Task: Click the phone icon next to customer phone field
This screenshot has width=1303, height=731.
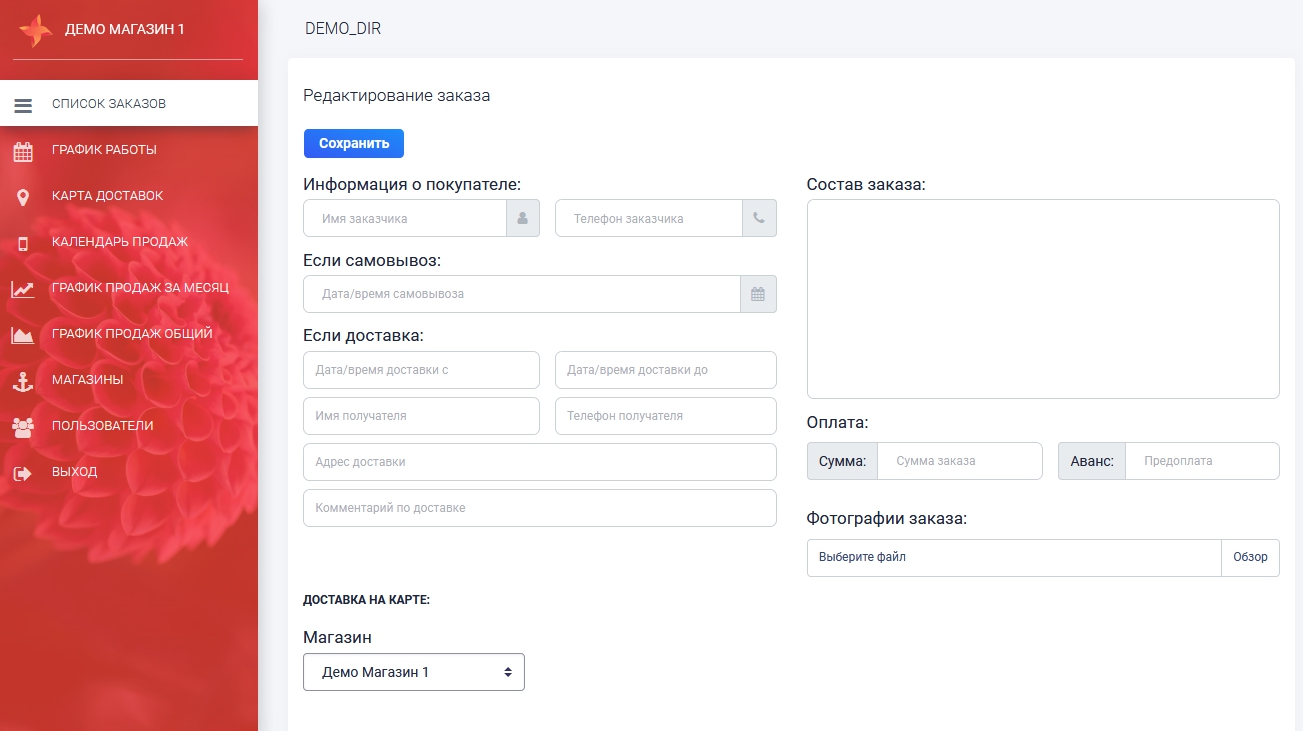Action: (x=759, y=219)
